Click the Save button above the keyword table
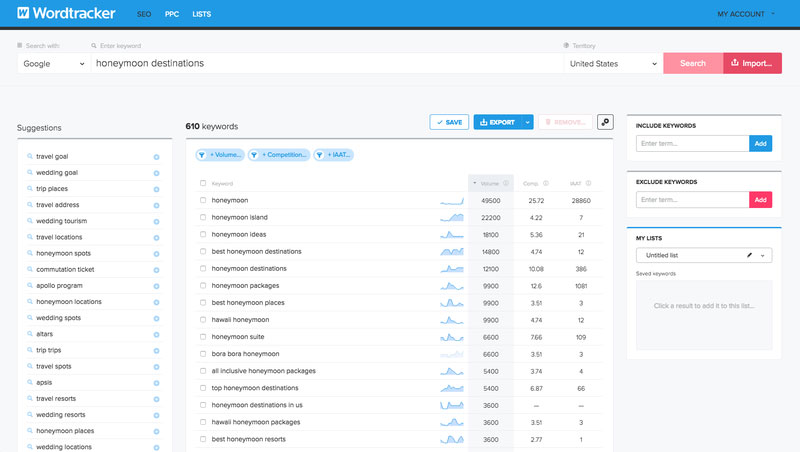Viewport: 800px width, 452px height. point(449,122)
